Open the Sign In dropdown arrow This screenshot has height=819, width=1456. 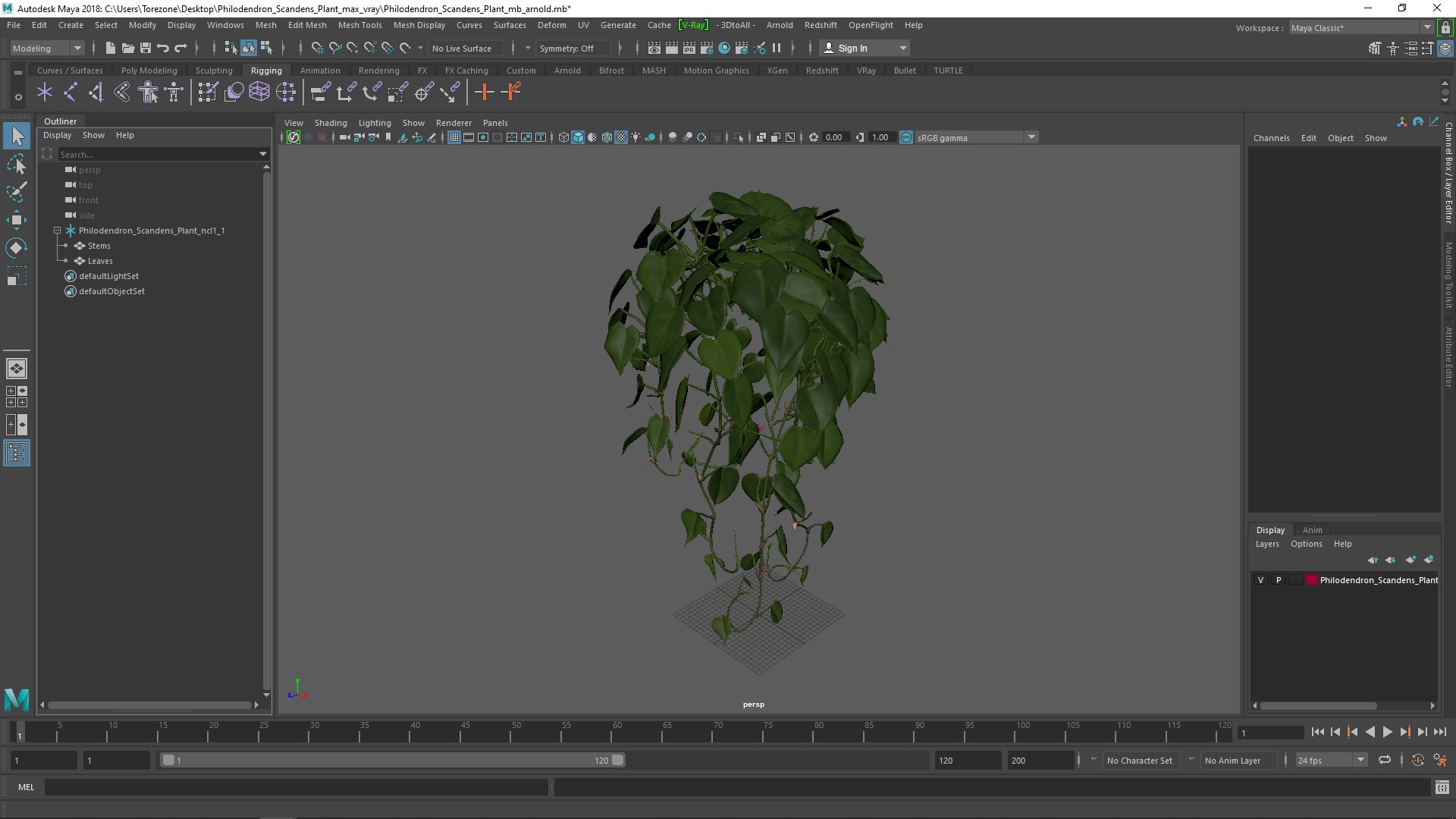(x=902, y=48)
